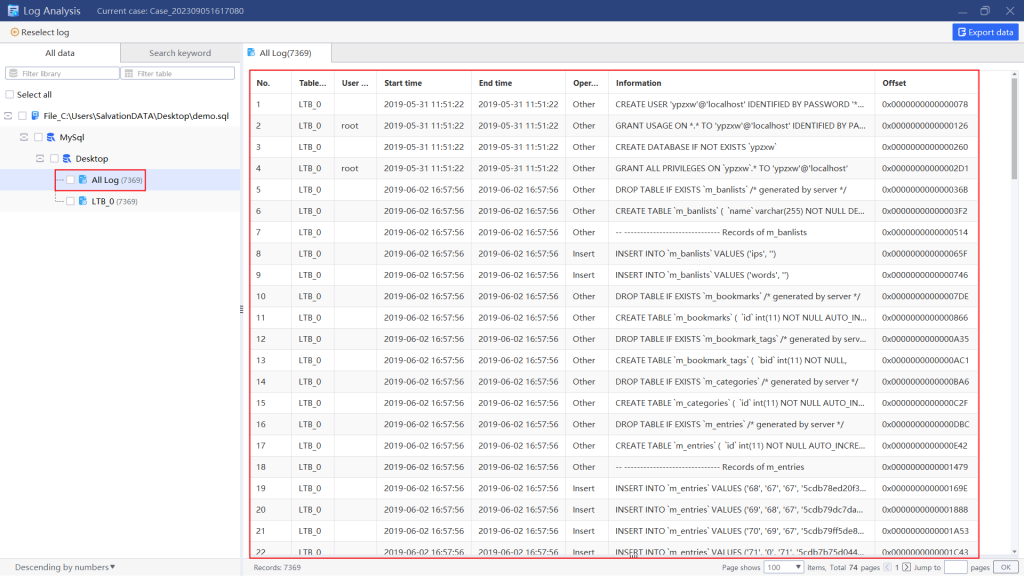Select the All Log(7369) results tab

tap(287, 53)
